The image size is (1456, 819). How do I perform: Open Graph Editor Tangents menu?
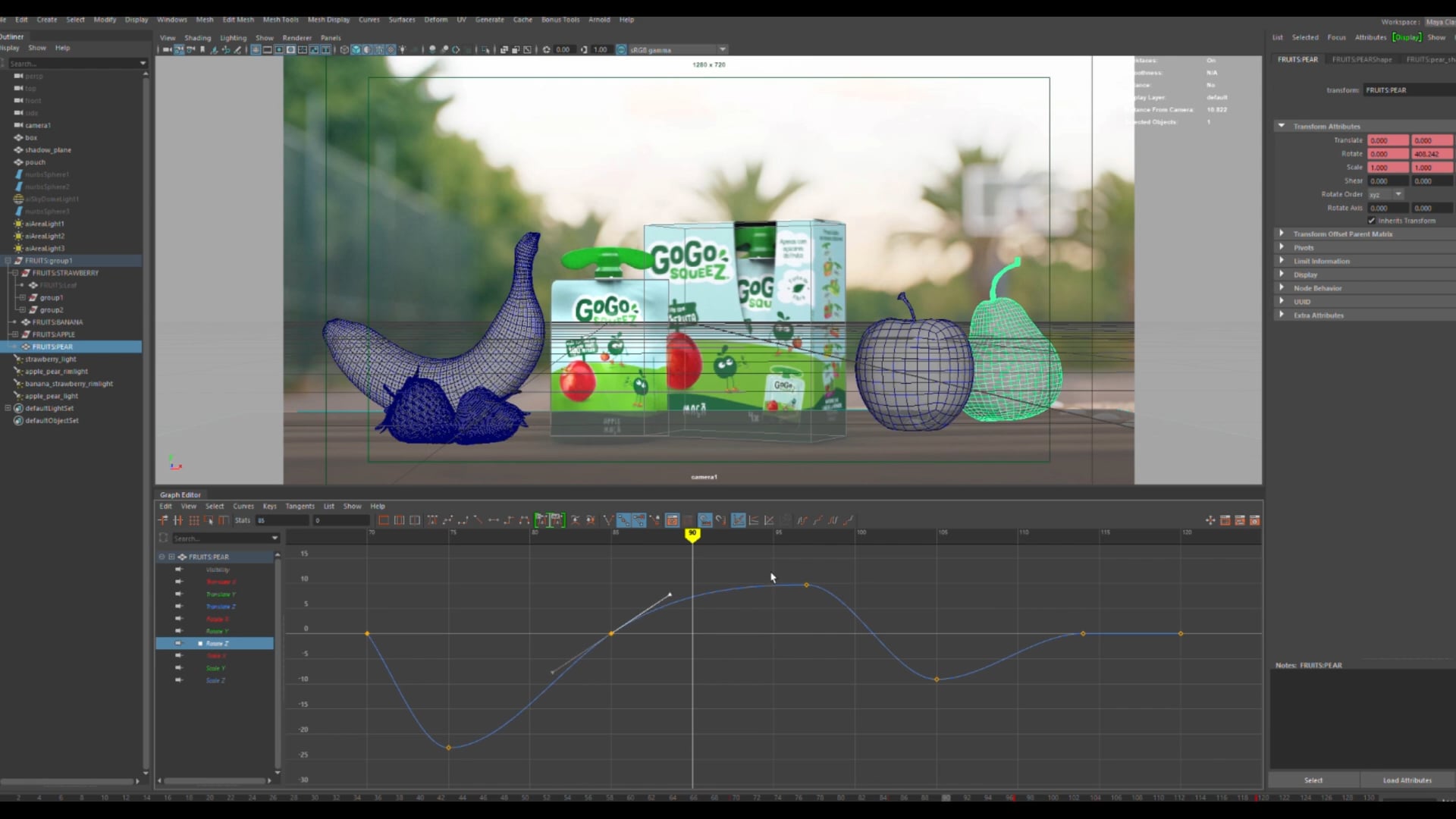click(300, 506)
